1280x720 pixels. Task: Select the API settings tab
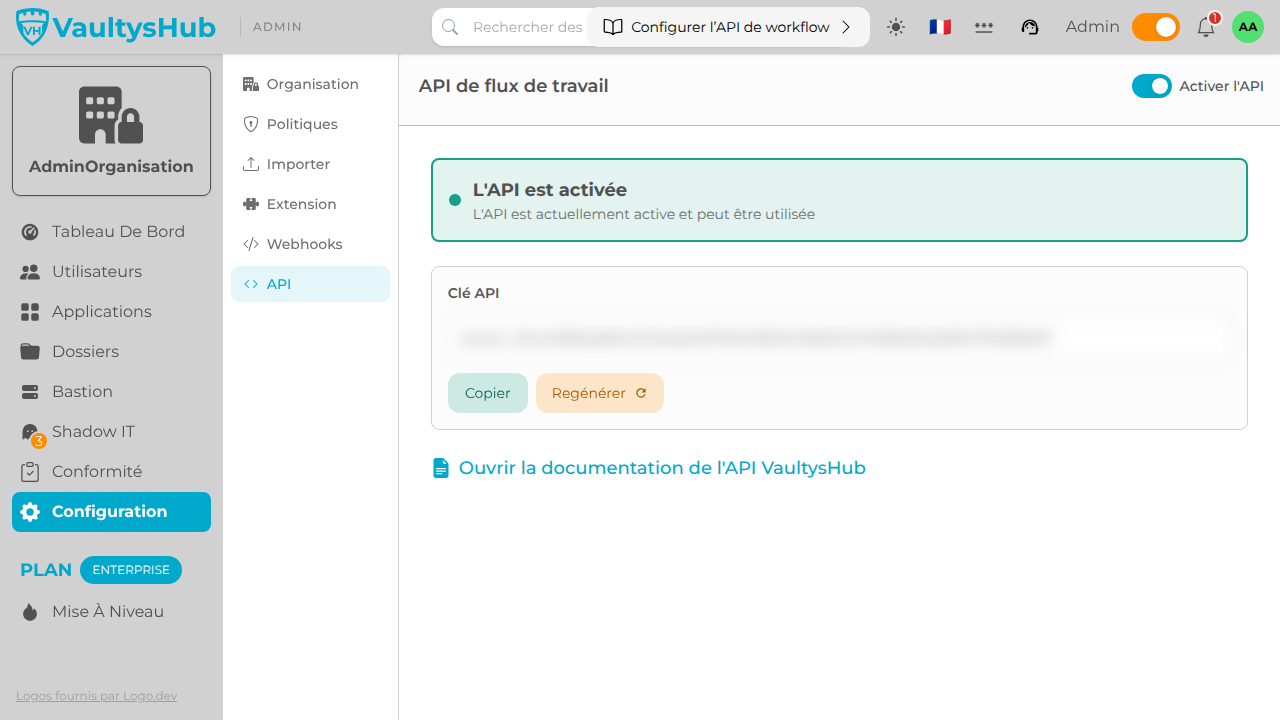[x=310, y=284]
